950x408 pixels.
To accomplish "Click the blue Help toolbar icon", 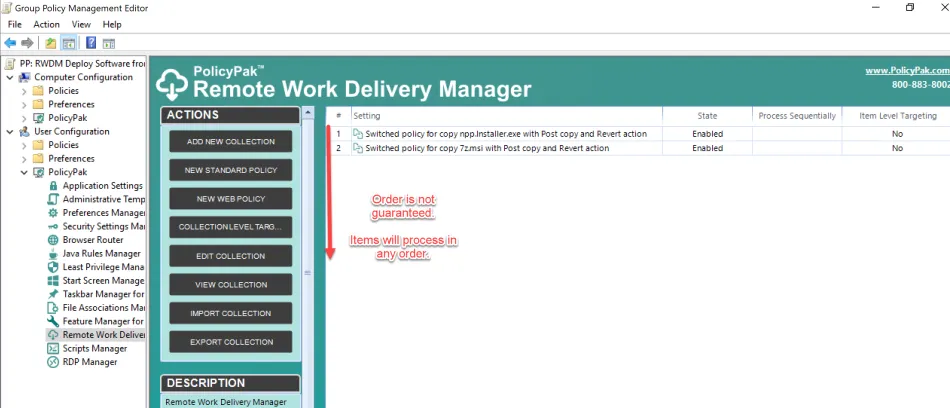I will tap(91, 43).
